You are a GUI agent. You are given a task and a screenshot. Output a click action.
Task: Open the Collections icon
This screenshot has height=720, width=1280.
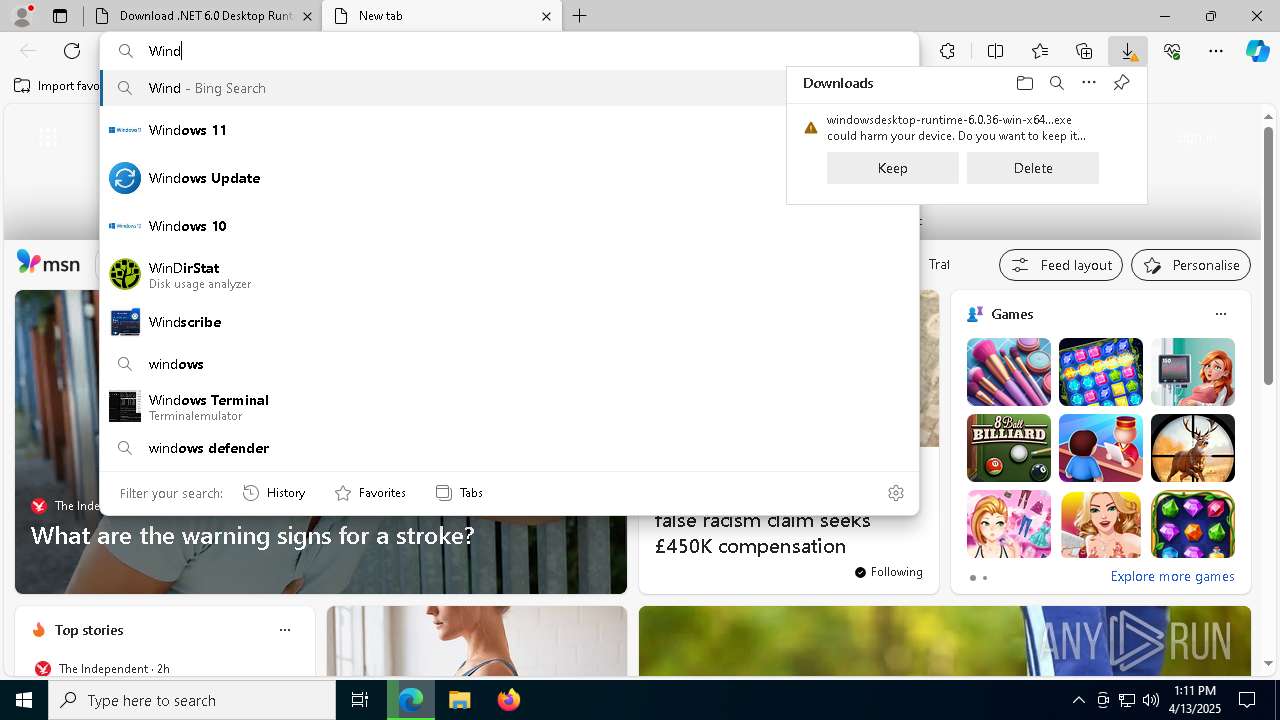[1084, 51]
